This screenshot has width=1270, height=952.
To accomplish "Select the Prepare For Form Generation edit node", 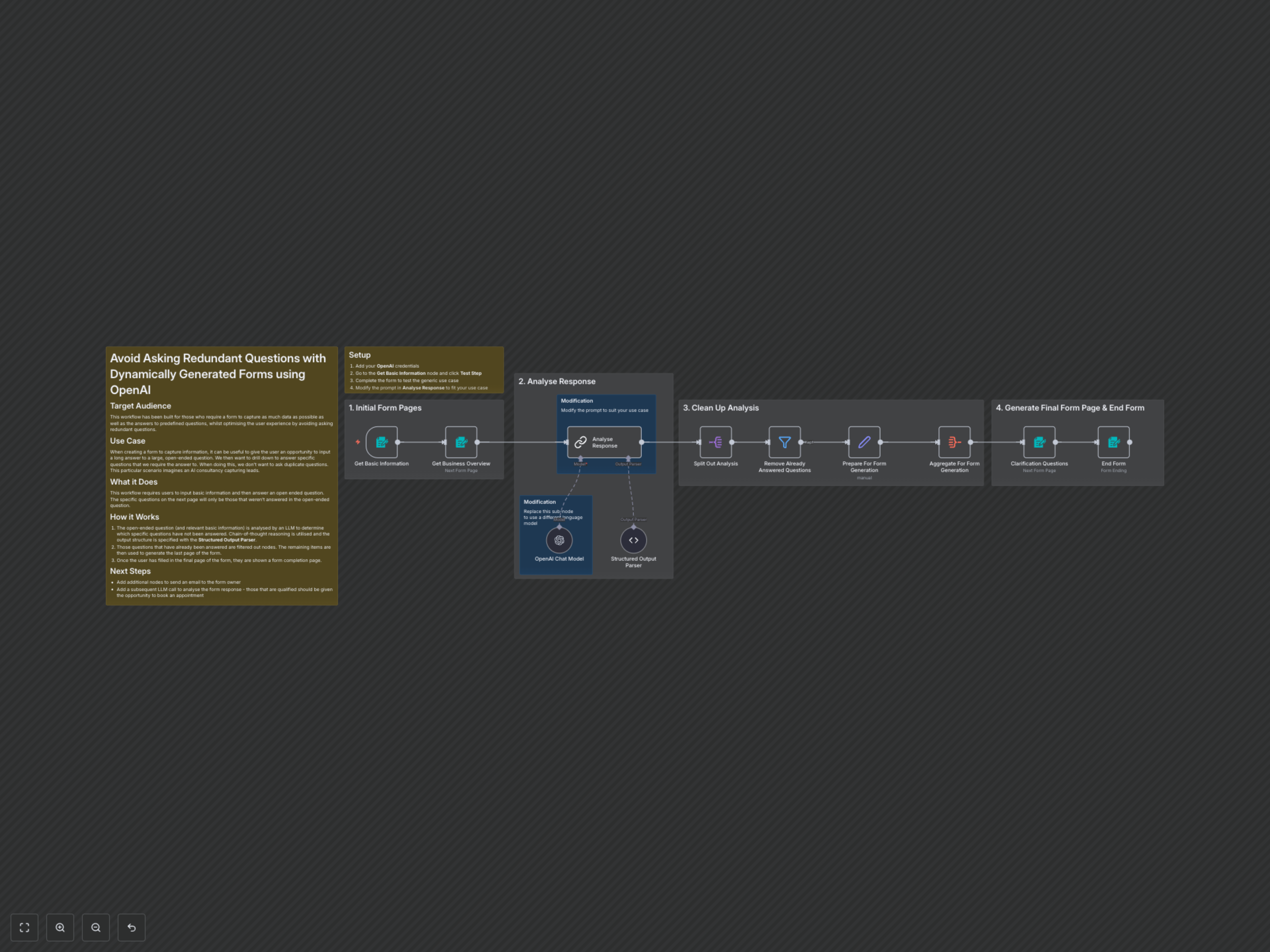I will pos(864,442).
